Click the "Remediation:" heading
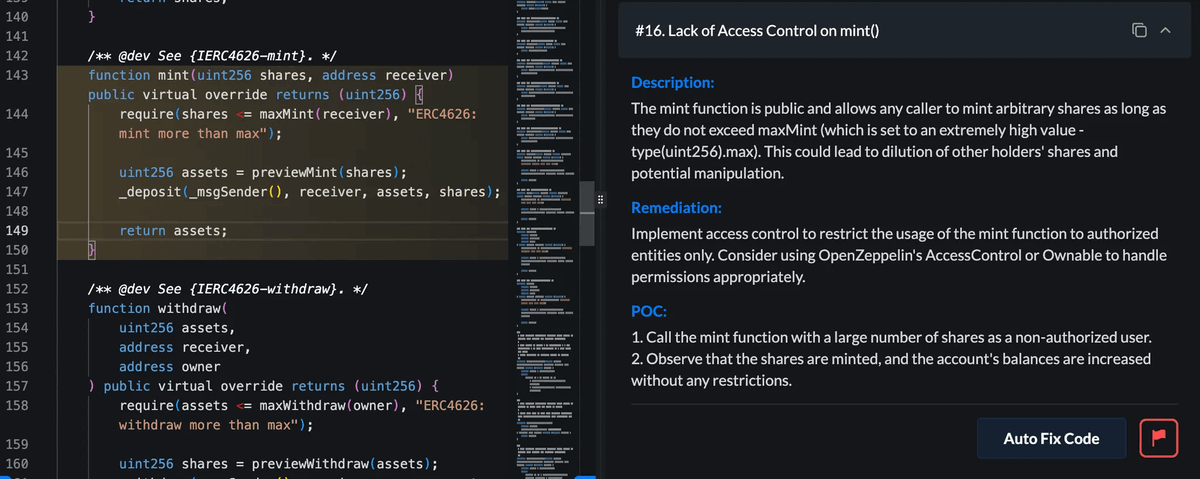 tap(674, 208)
